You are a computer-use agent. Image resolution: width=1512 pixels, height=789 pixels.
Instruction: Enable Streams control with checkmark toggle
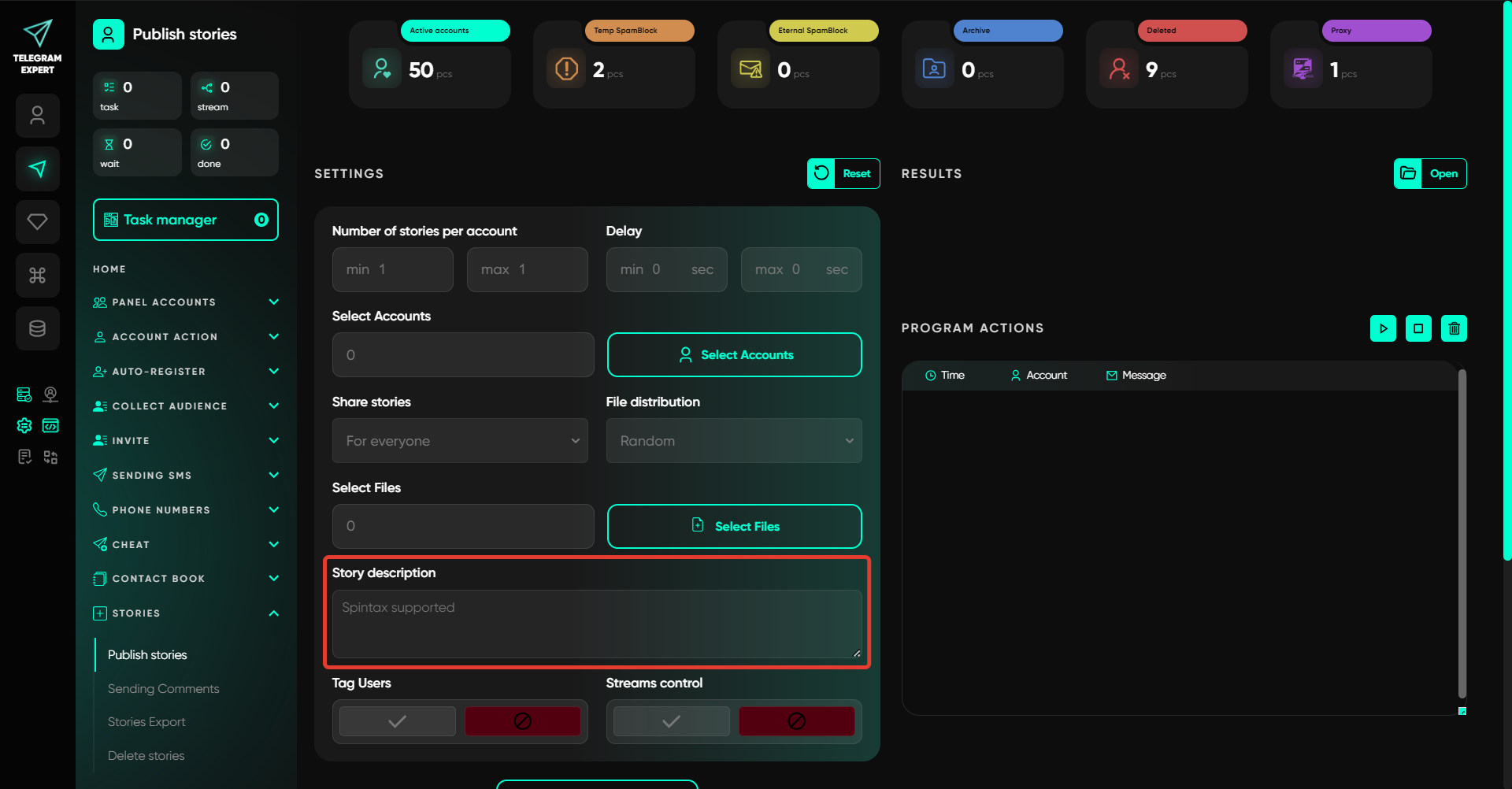click(671, 721)
